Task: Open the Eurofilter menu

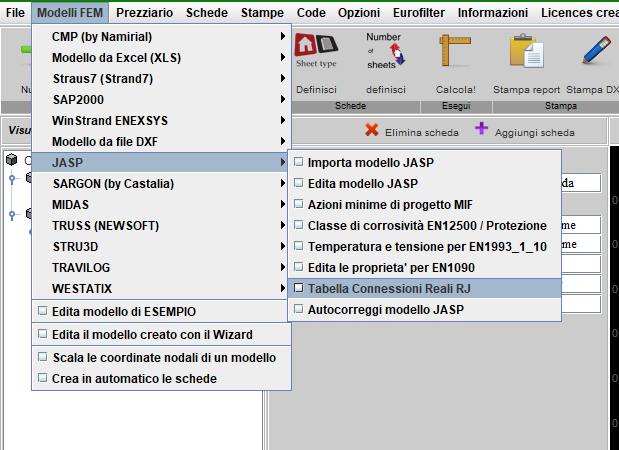Action: [419, 13]
